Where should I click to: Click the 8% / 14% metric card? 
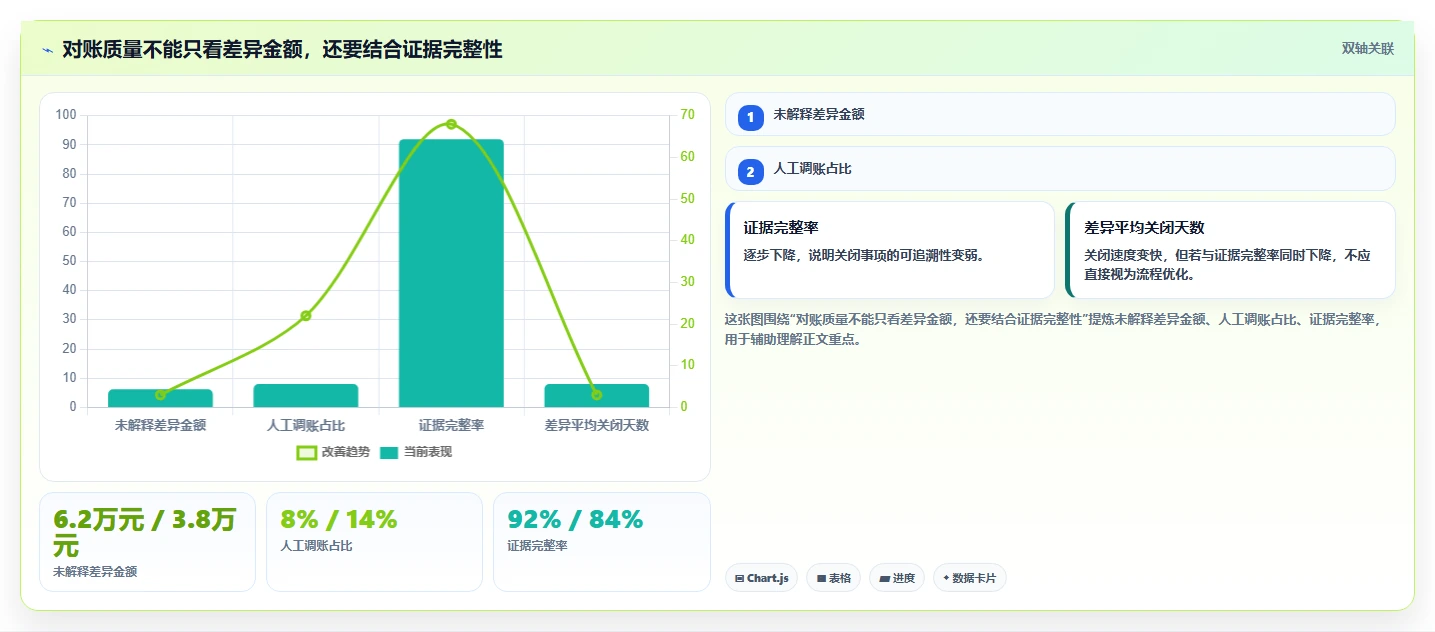click(374, 542)
